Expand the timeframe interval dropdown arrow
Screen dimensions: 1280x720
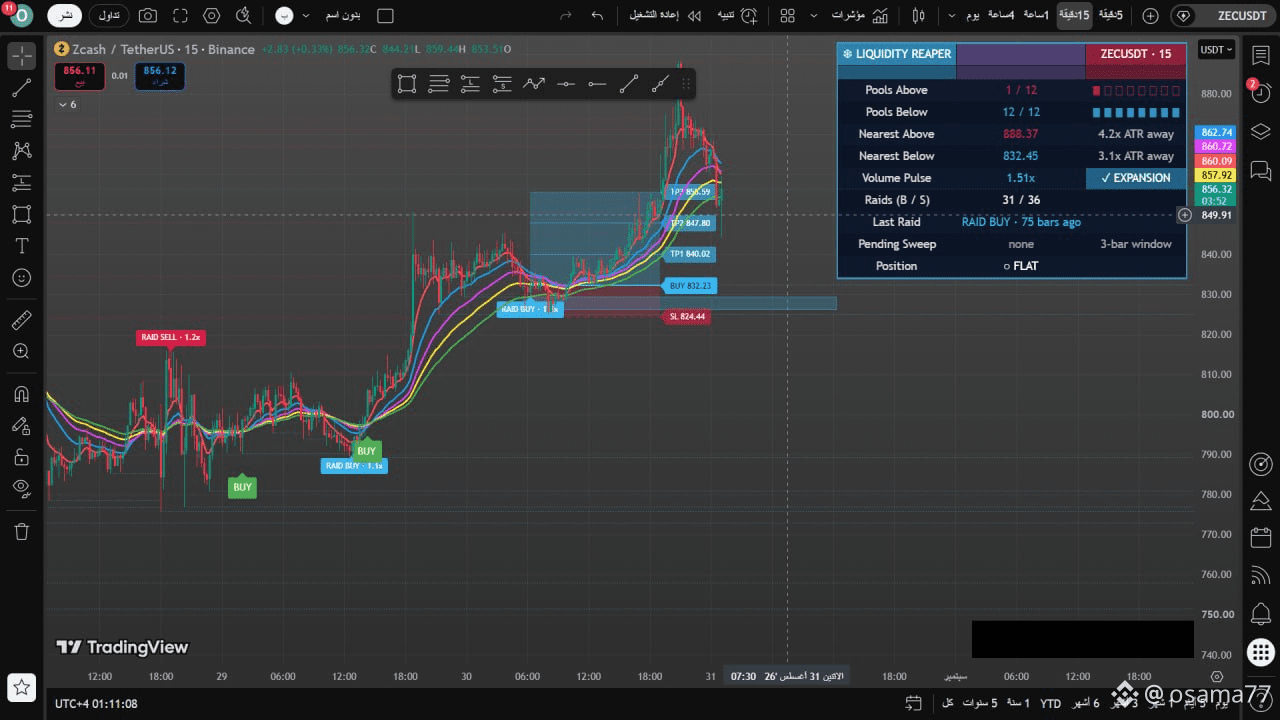950,16
